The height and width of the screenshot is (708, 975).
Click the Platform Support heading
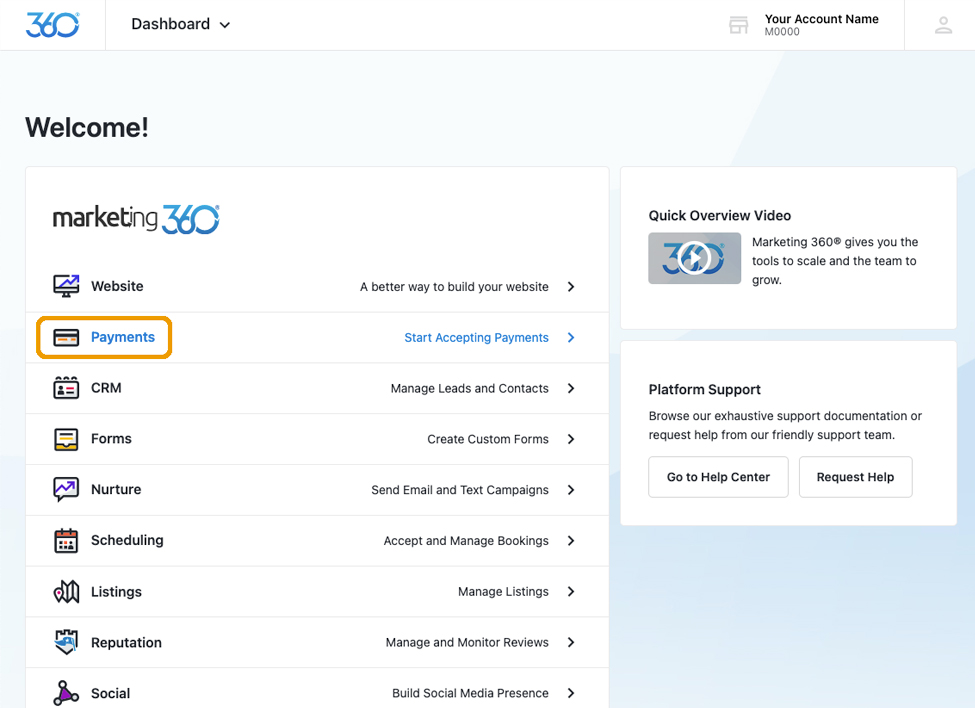click(705, 390)
